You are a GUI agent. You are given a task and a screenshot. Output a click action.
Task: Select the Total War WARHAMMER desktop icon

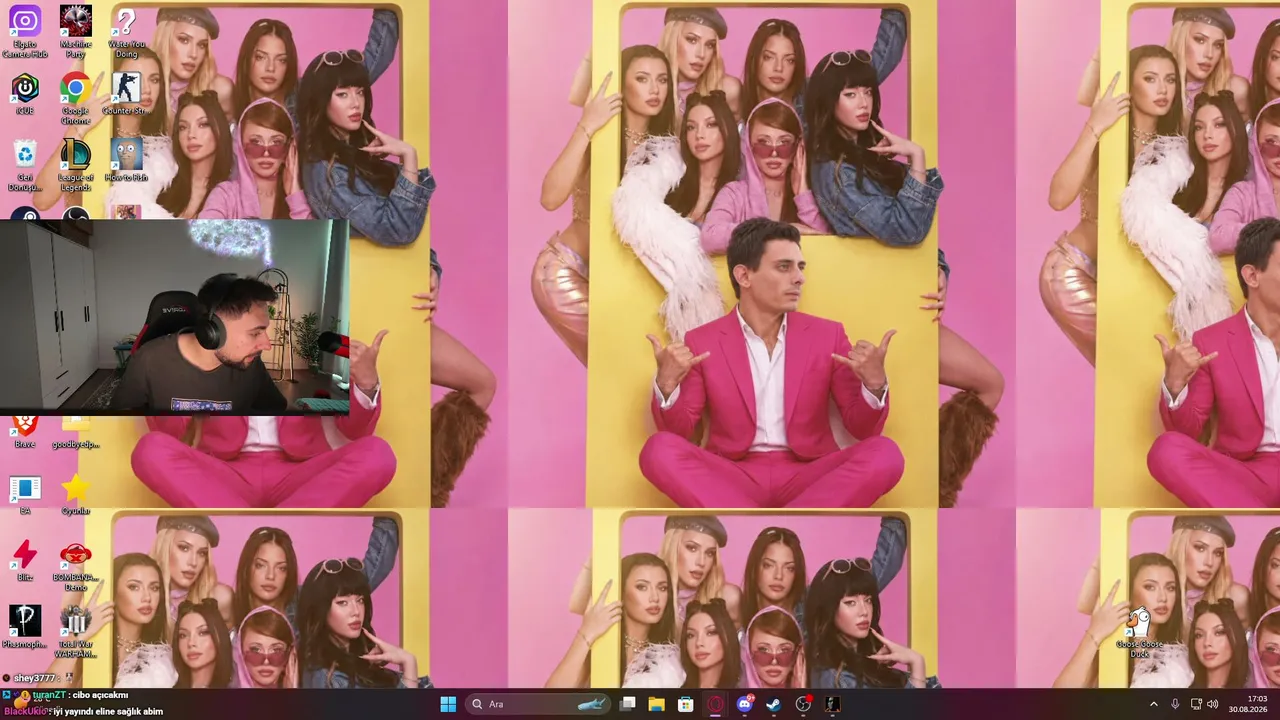[75, 632]
